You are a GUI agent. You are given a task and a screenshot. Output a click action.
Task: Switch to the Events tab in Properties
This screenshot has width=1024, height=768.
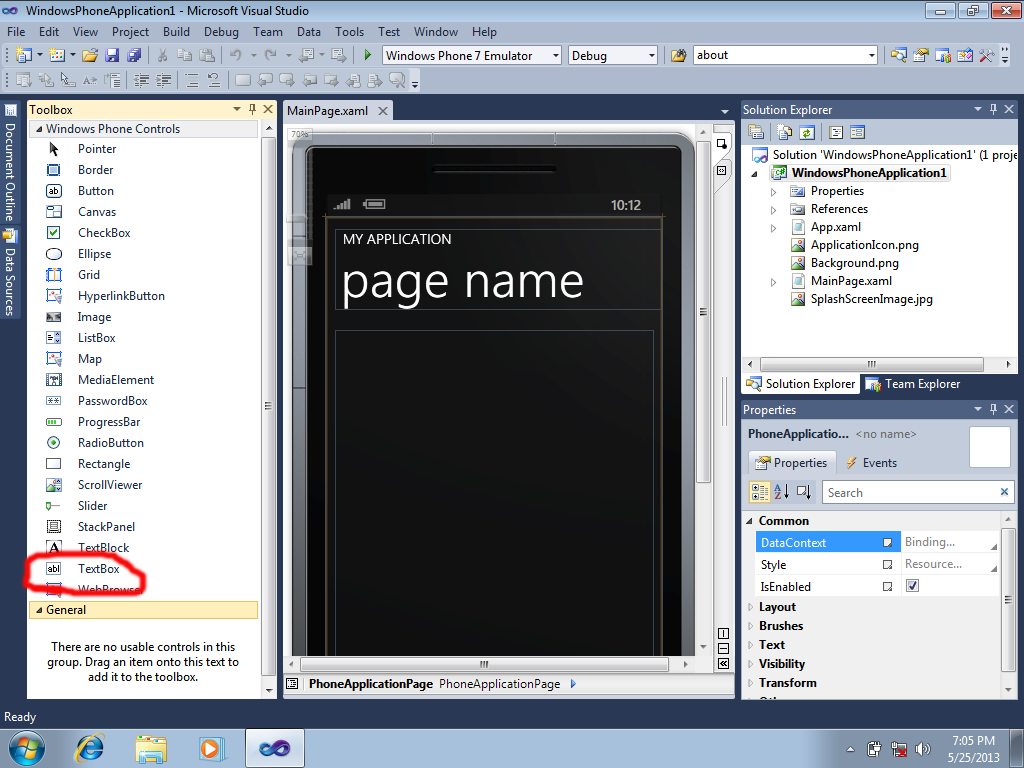(x=871, y=463)
